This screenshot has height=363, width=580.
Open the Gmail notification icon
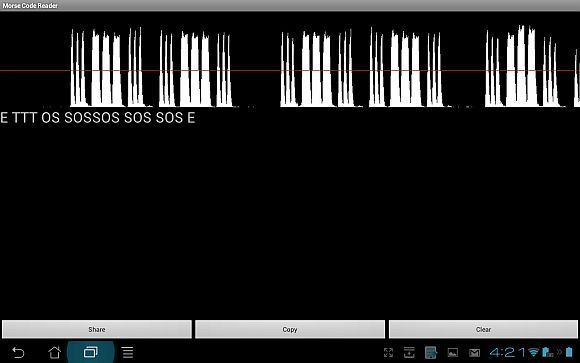(x=474, y=353)
